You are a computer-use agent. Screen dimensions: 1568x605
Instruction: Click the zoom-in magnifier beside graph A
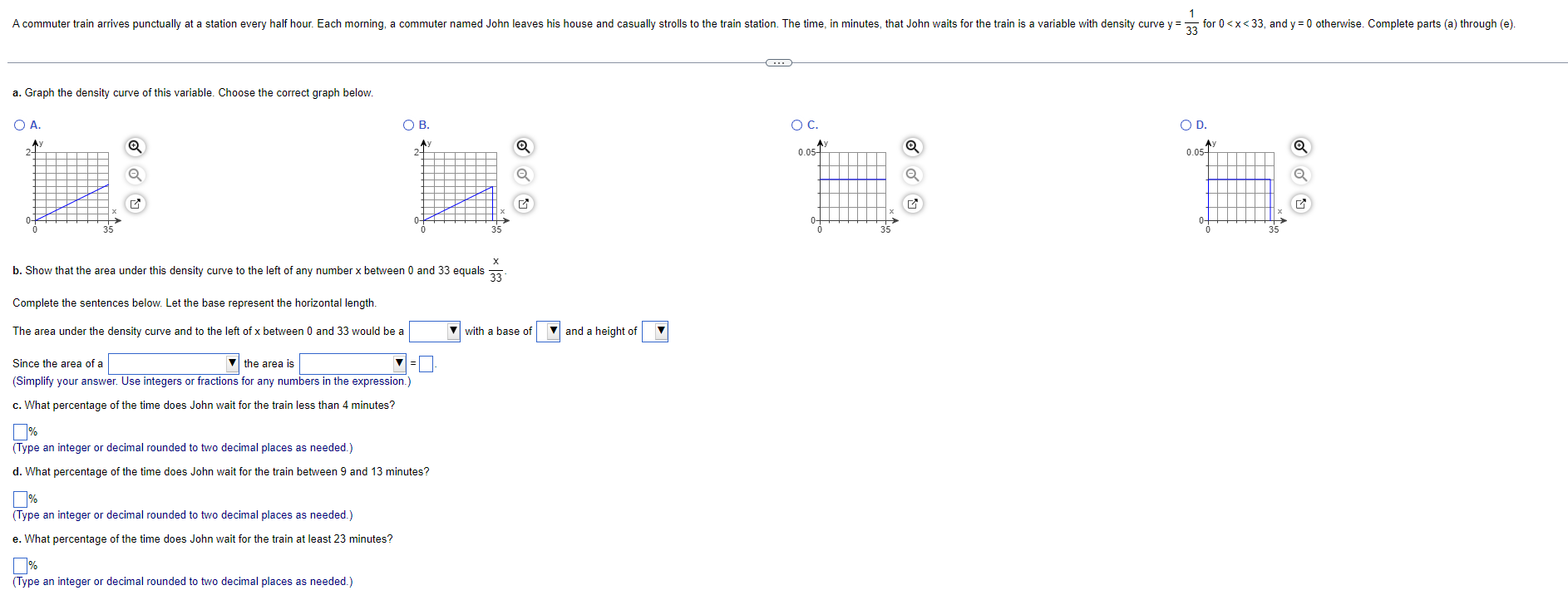(135, 146)
